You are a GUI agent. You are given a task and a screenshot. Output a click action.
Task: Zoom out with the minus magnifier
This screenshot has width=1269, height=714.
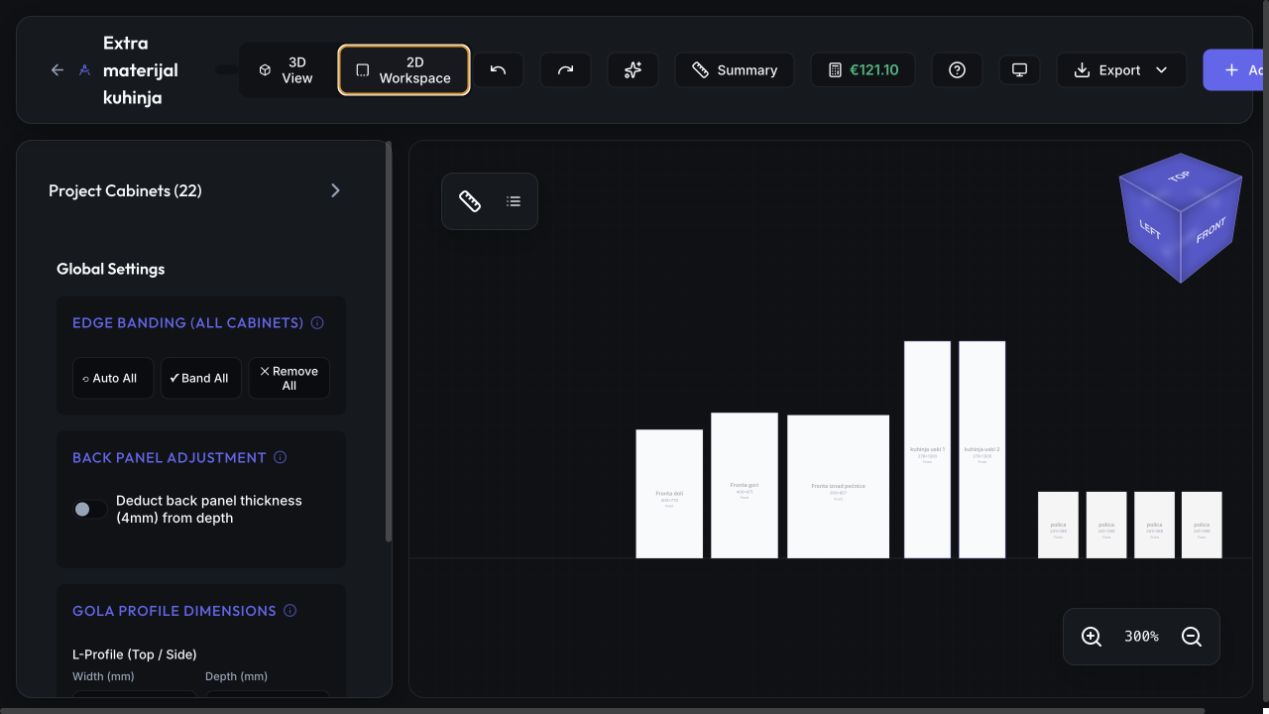click(1191, 636)
